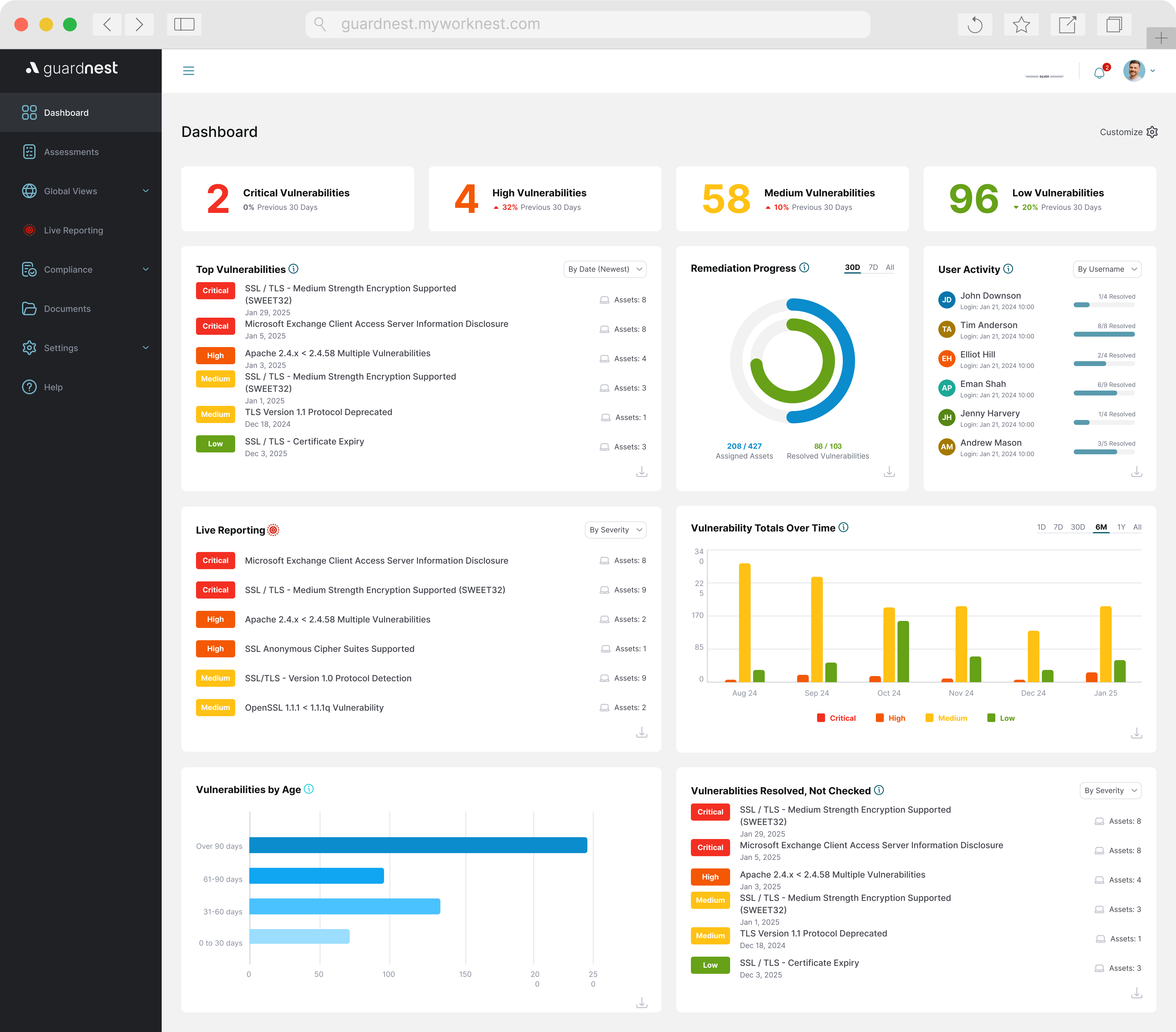The image size is (1176, 1032).
Task: Open Assessments in the sidebar
Action: pos(71,152)
